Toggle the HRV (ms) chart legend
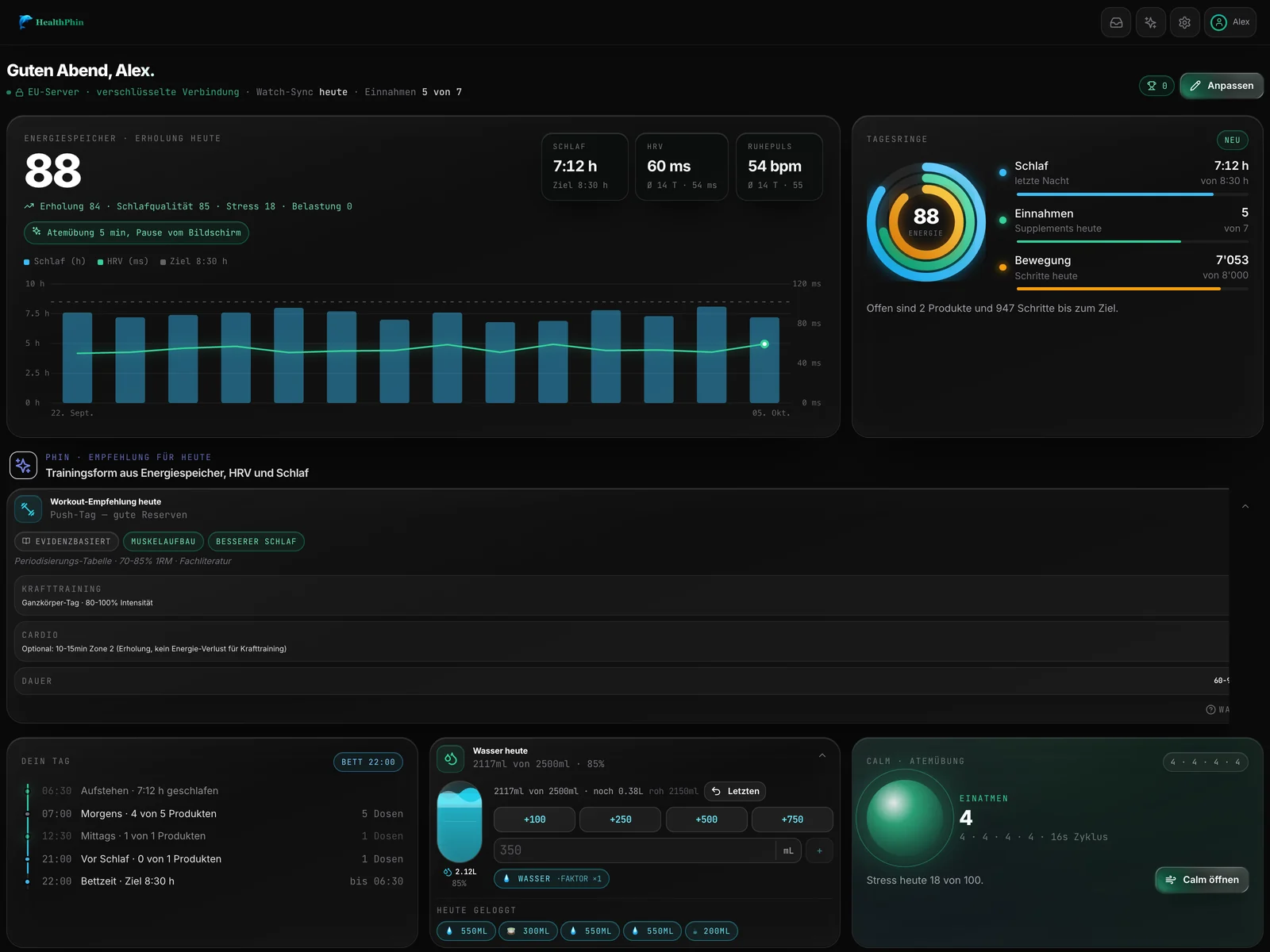The image size is (1270, 952). click(123, 261)
